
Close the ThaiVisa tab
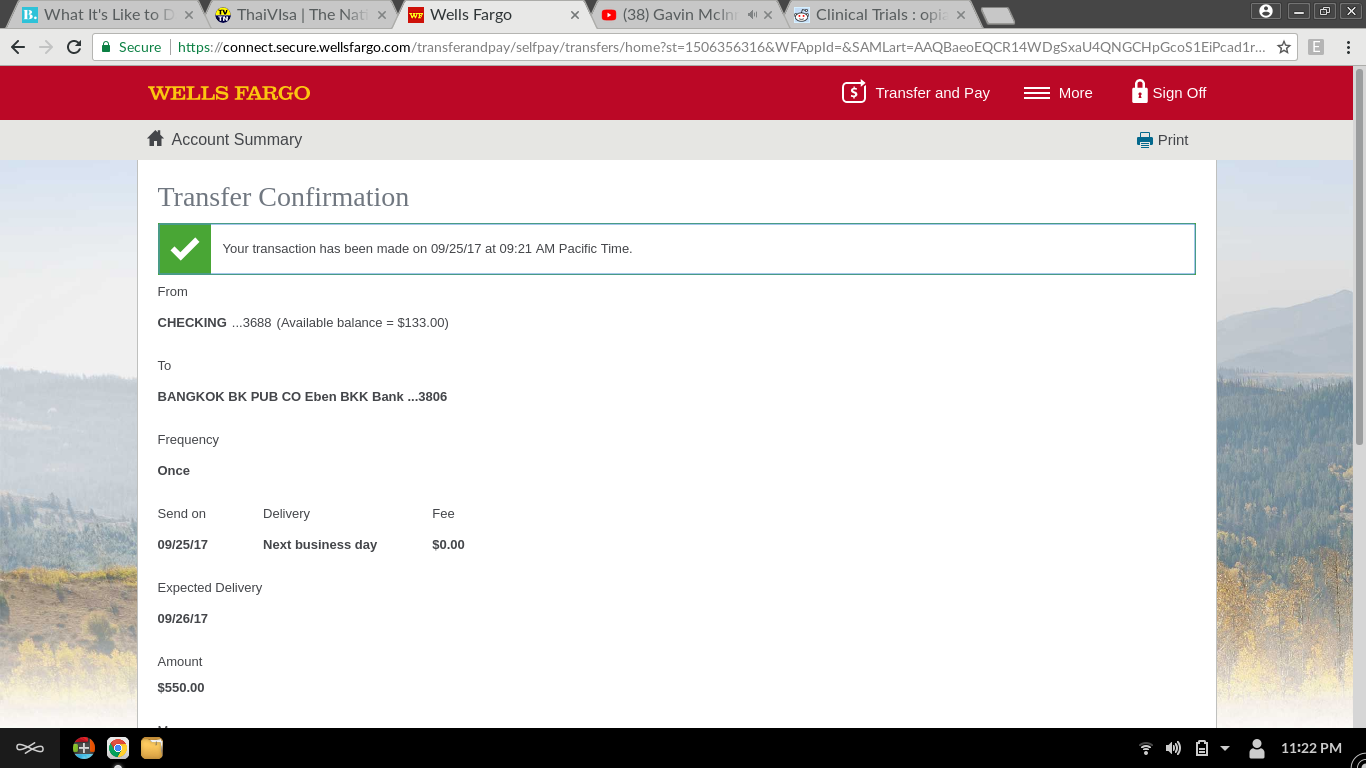[x=381, y=15]
